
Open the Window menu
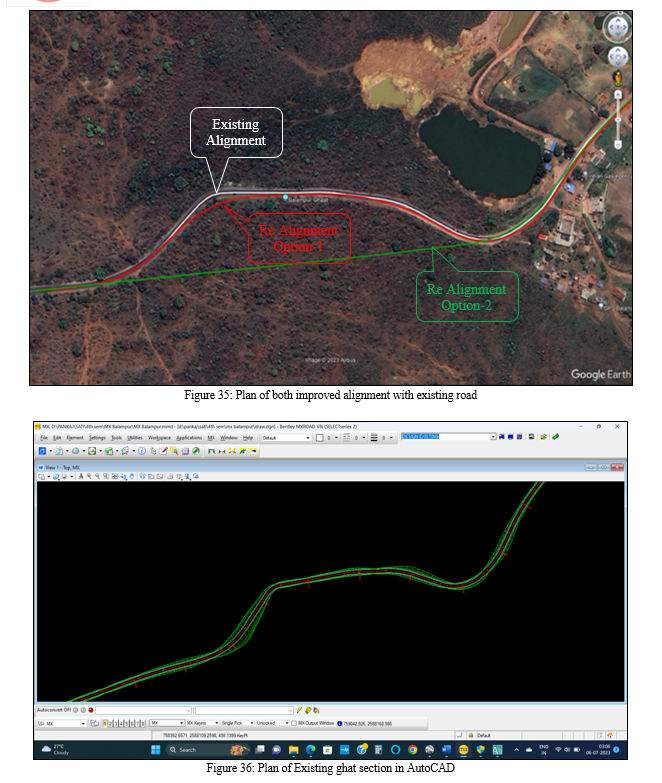click(x=229, y=438)
